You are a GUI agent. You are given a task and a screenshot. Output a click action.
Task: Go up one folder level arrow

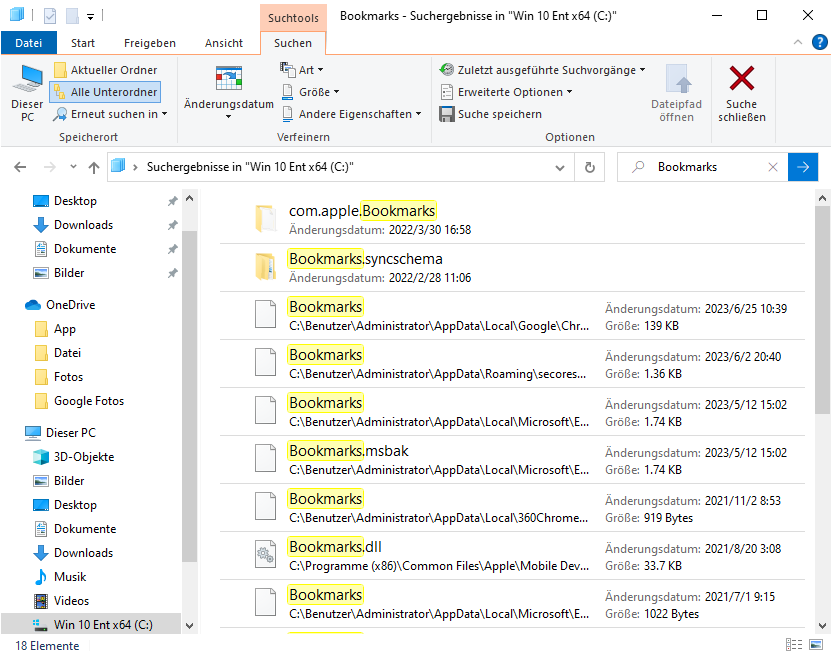point(93,168)
